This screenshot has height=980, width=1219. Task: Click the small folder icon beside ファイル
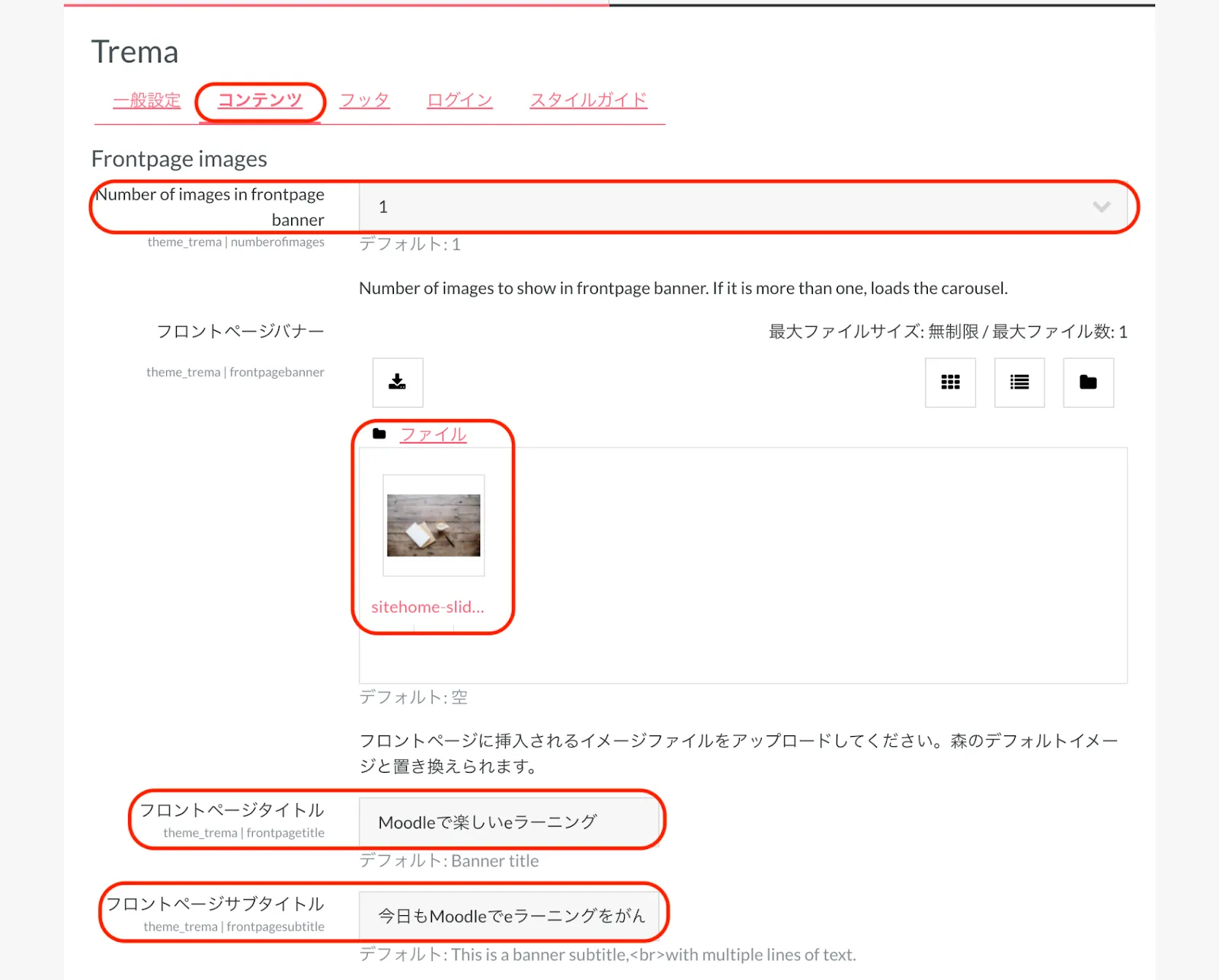click(x=379, y=434)
